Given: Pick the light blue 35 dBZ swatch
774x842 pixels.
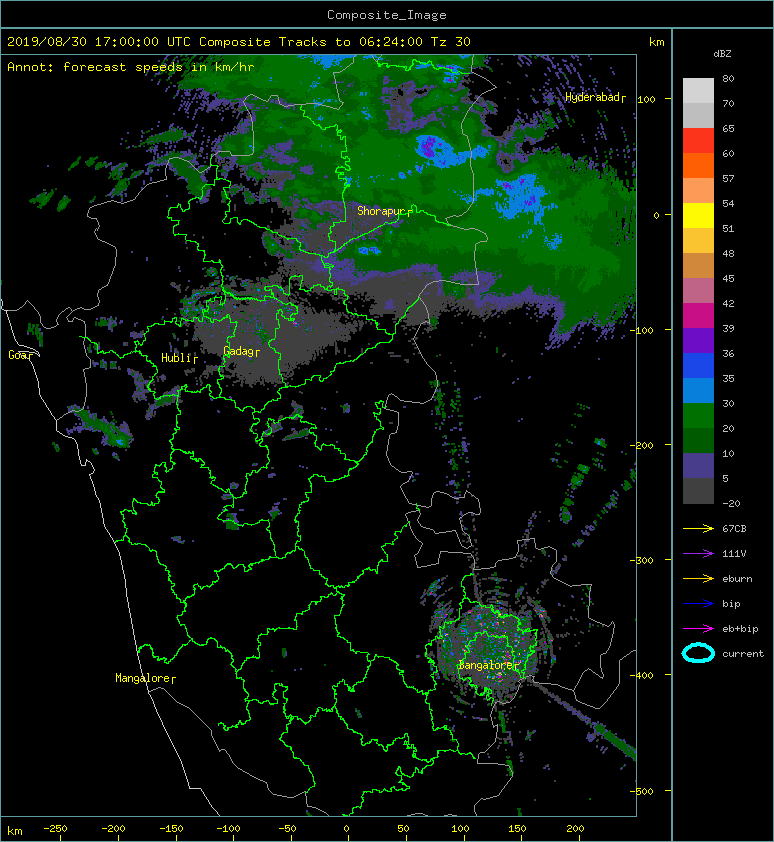Looking at the screenshot, I should [x=698, y=390].
